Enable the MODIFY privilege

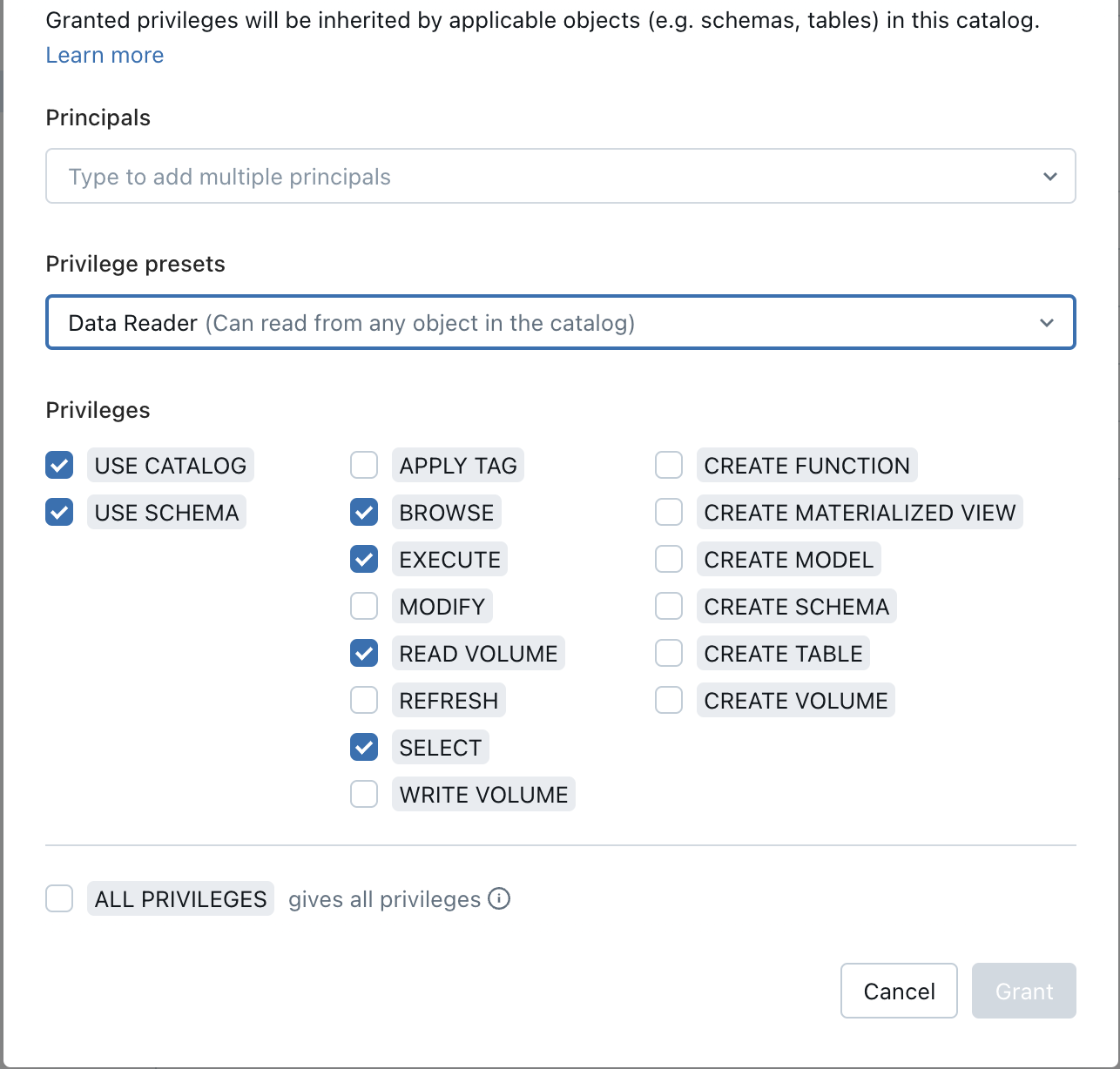click(363, 606)
